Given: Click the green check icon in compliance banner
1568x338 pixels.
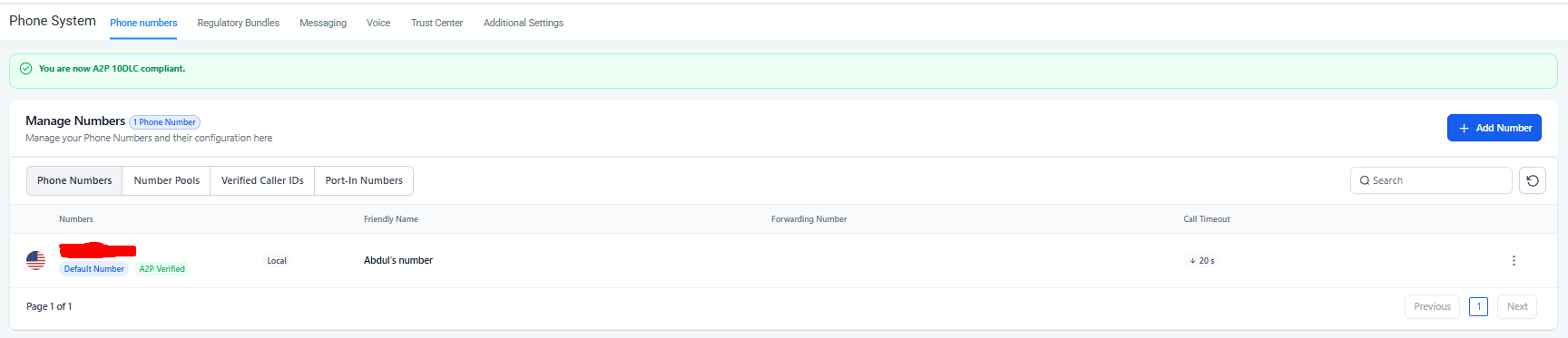Looking at the screenshot, I should 25,68.
